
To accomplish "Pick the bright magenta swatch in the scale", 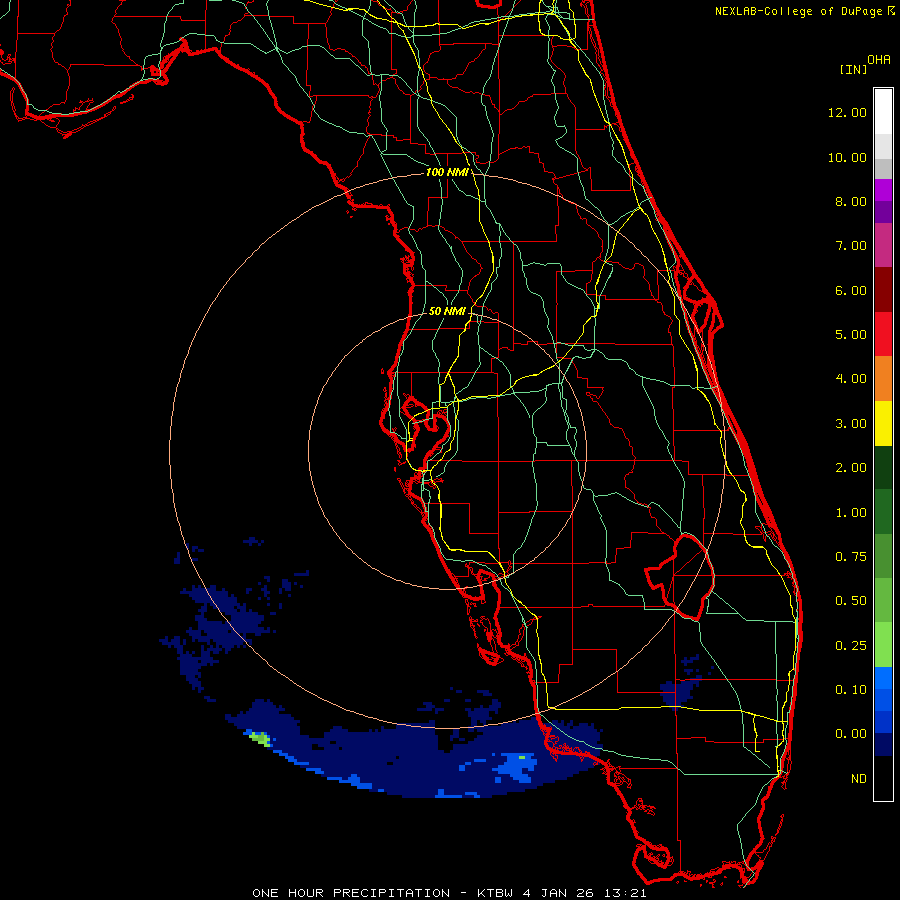I will click(x=883, y=190).
